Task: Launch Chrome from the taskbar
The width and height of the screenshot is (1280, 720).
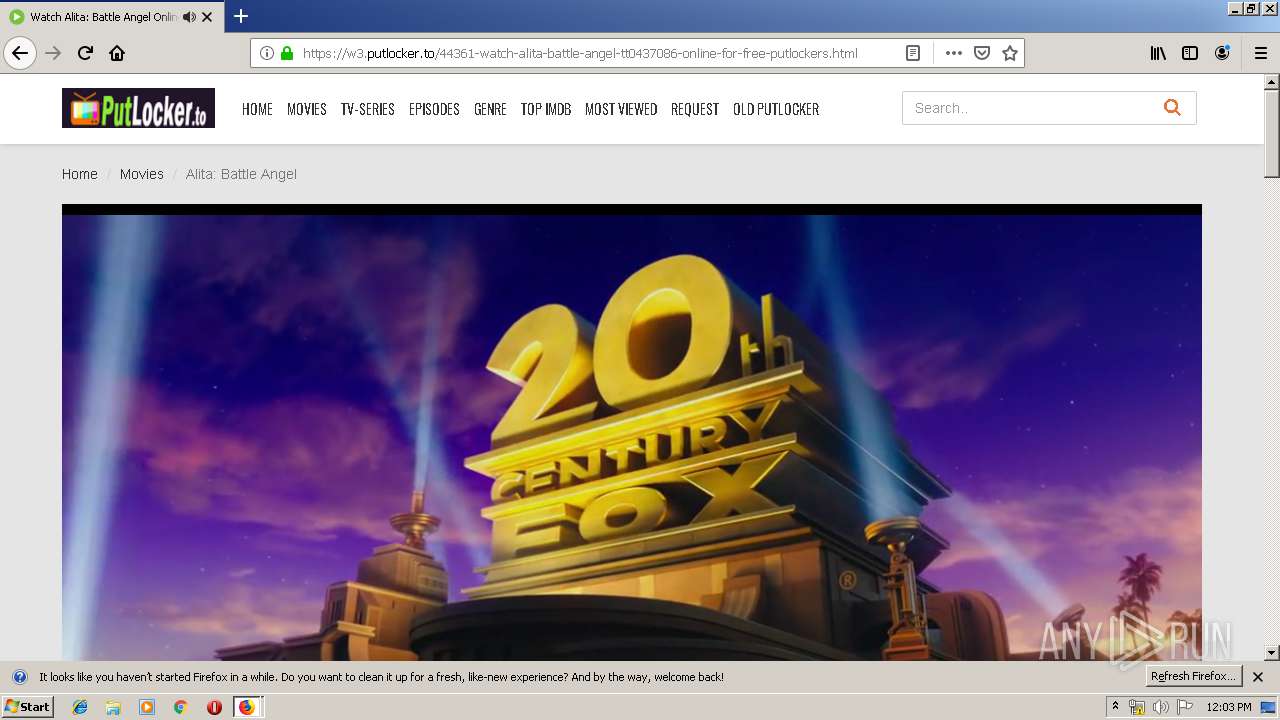Action: 180,707
